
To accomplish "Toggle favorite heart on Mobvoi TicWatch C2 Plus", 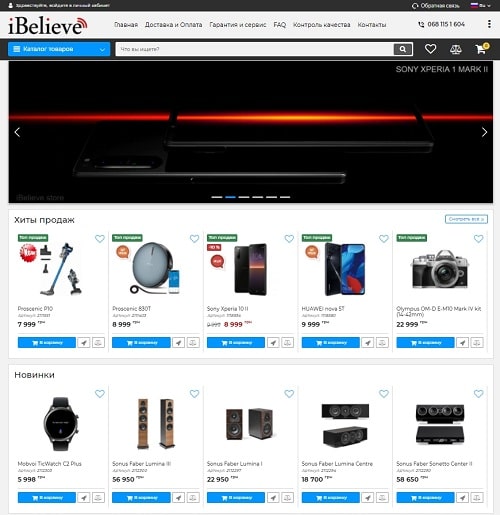I will pyautogui.click(x=100, y=394).
